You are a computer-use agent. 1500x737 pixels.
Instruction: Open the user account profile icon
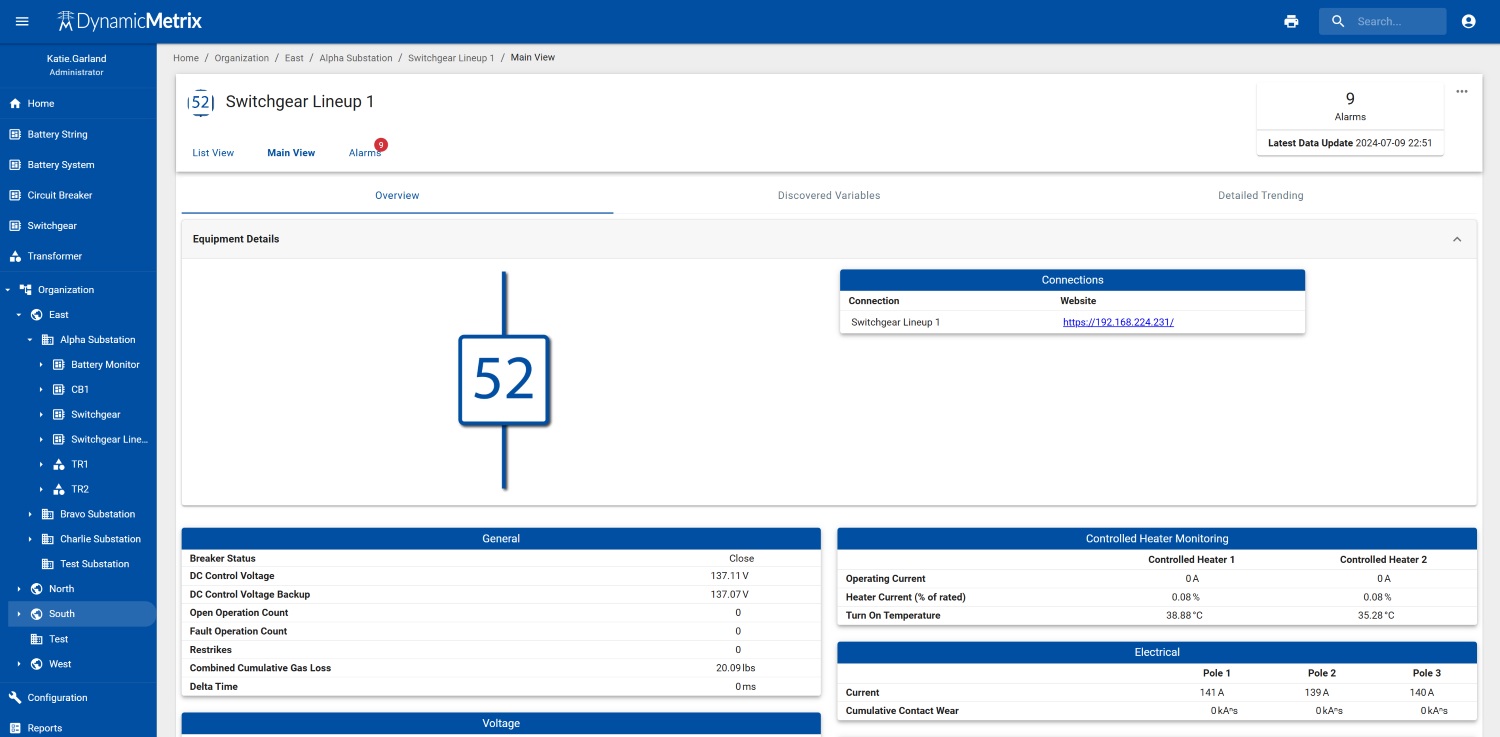tap(1468, 21)
